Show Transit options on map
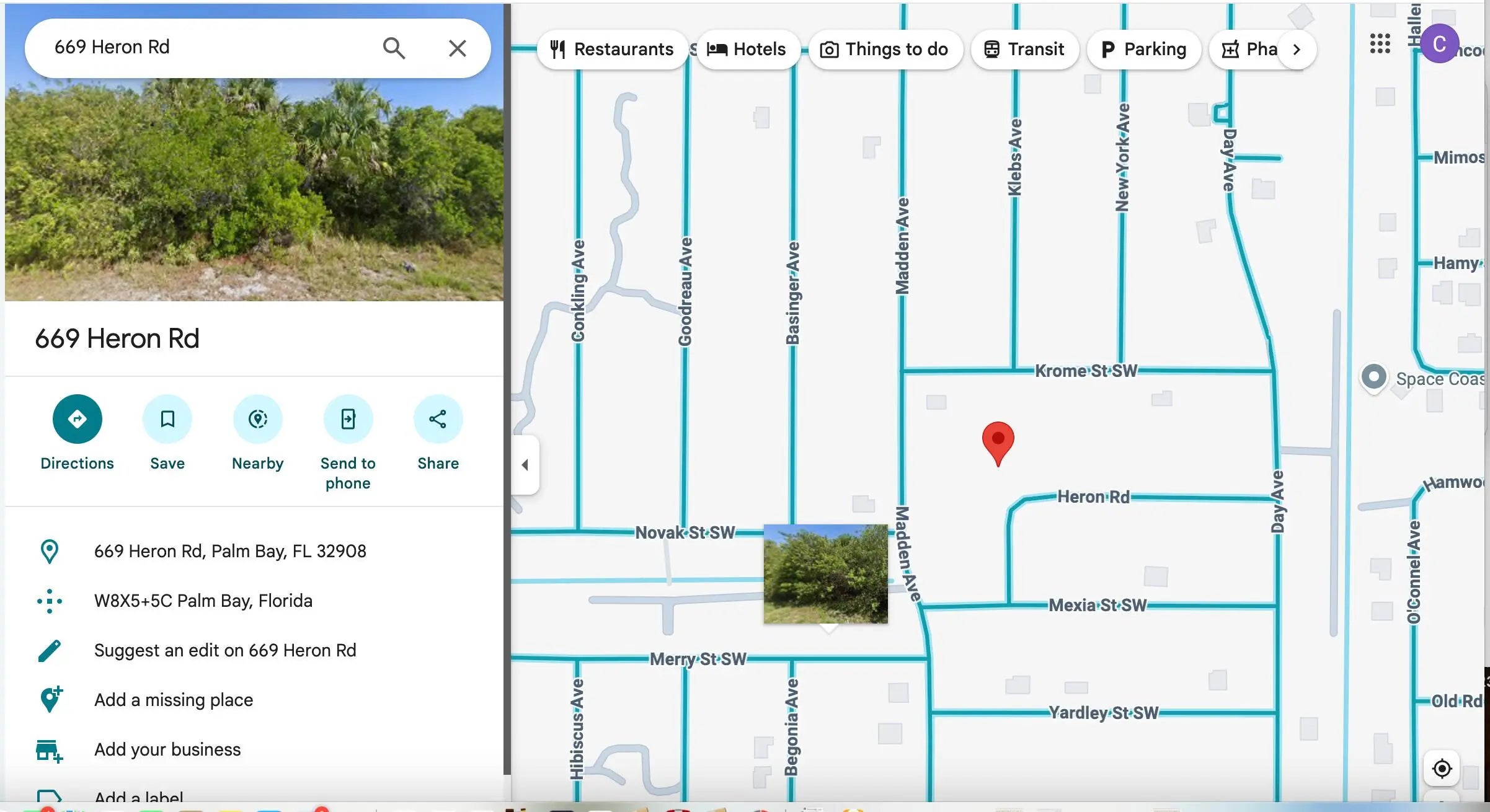Screen dimensions: 1490x812 pyautogui.click(x=1024, y=50)
